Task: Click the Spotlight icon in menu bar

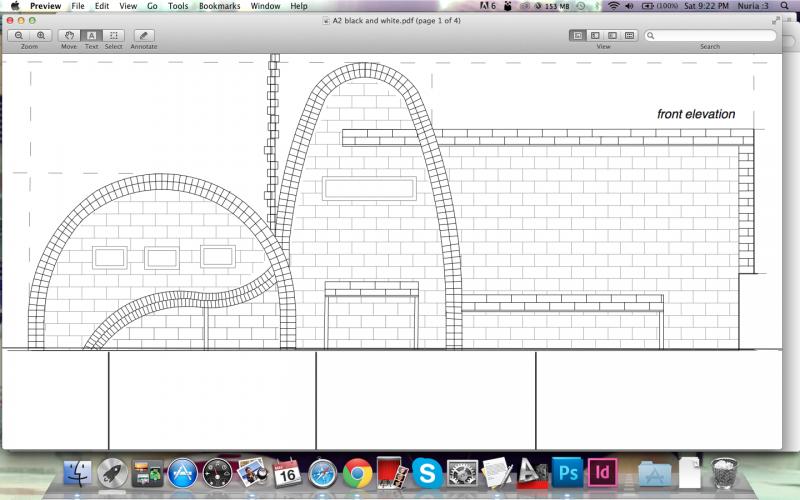Action: [x=787, y=6]
